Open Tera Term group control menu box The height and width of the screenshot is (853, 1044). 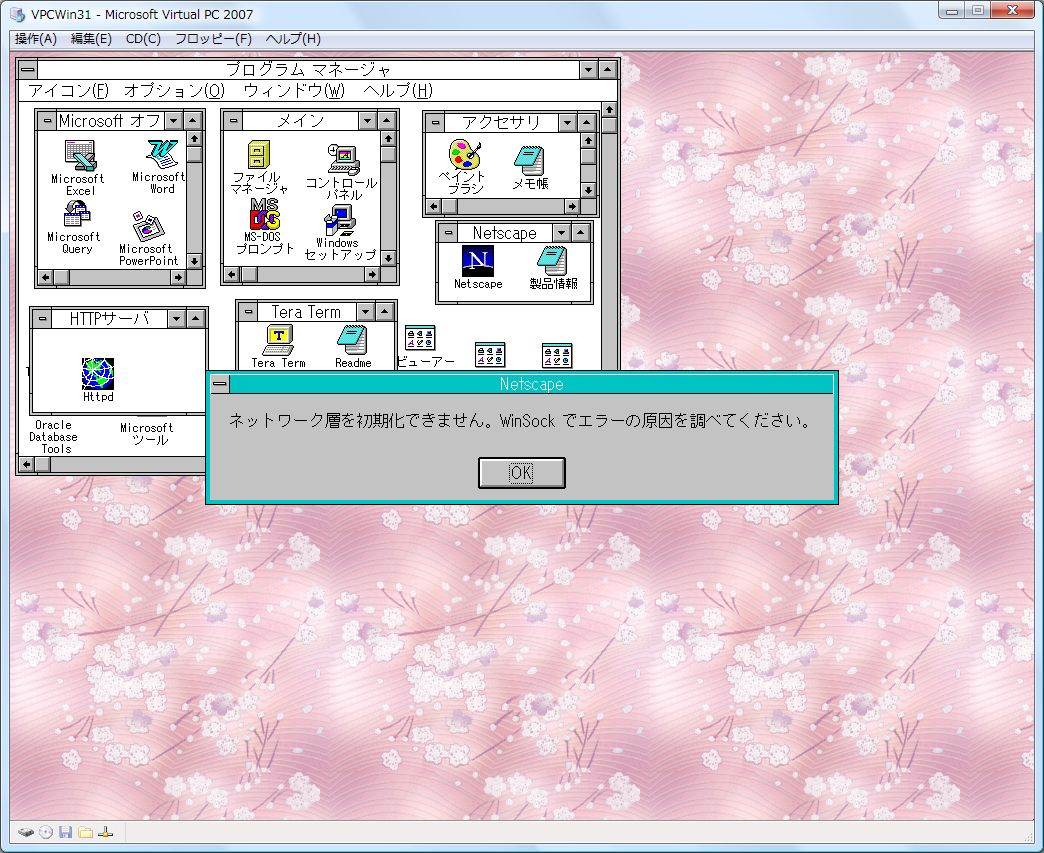[248, 312]
